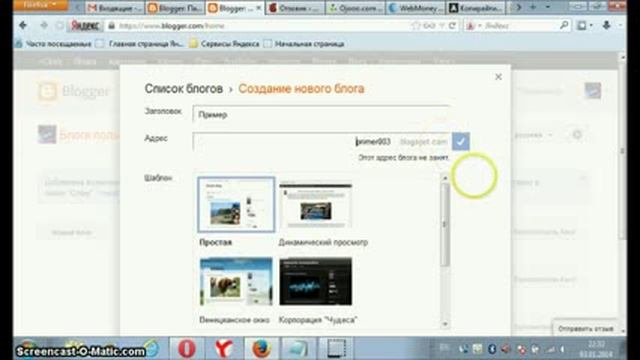Viewport: 640px width, 360px height.
Task: Switch to the WebMoney tab
Action: 416,8
